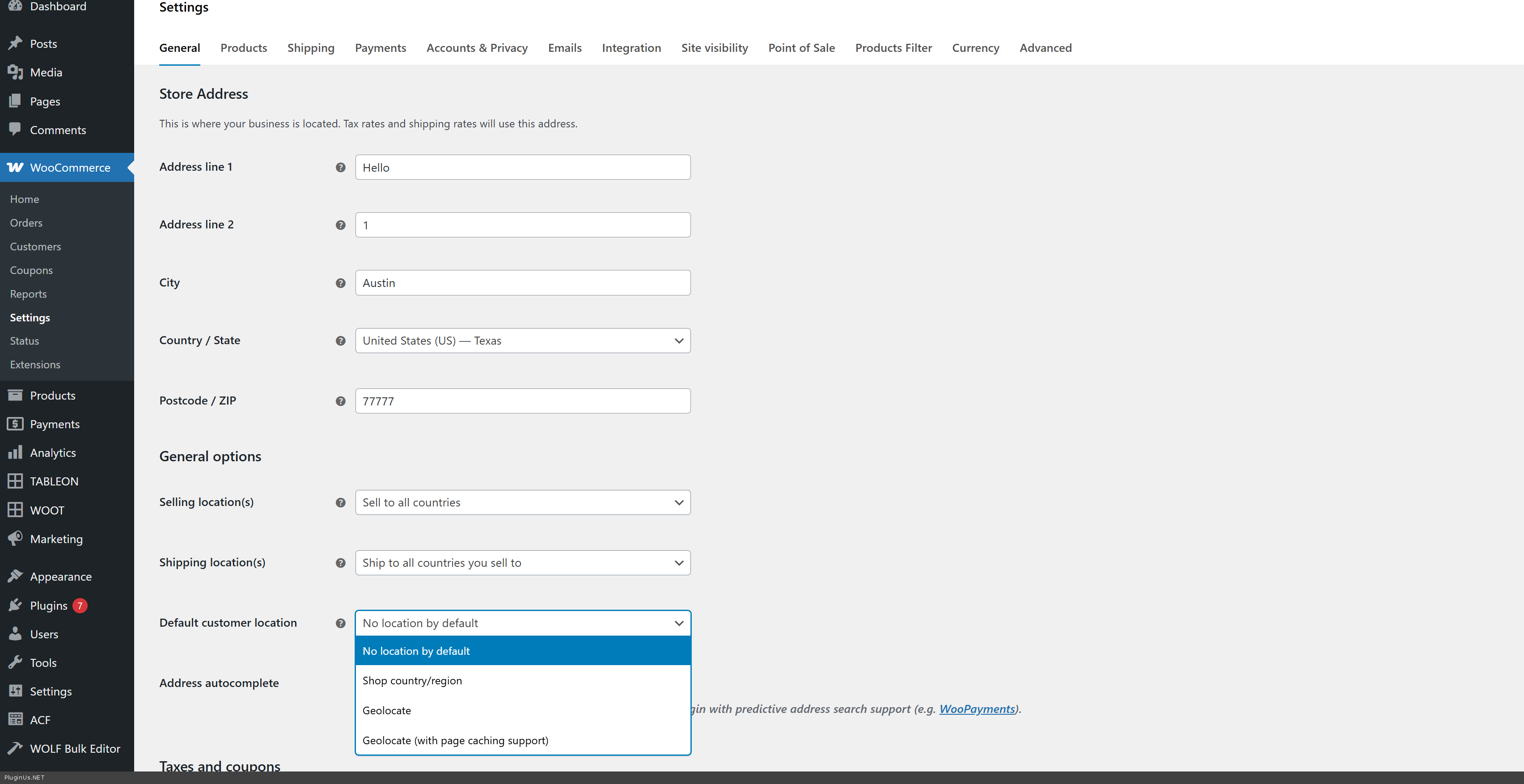The image size is (1524, 784).
Task: Choose Geolocate option in open list
Action: point(387,711)
